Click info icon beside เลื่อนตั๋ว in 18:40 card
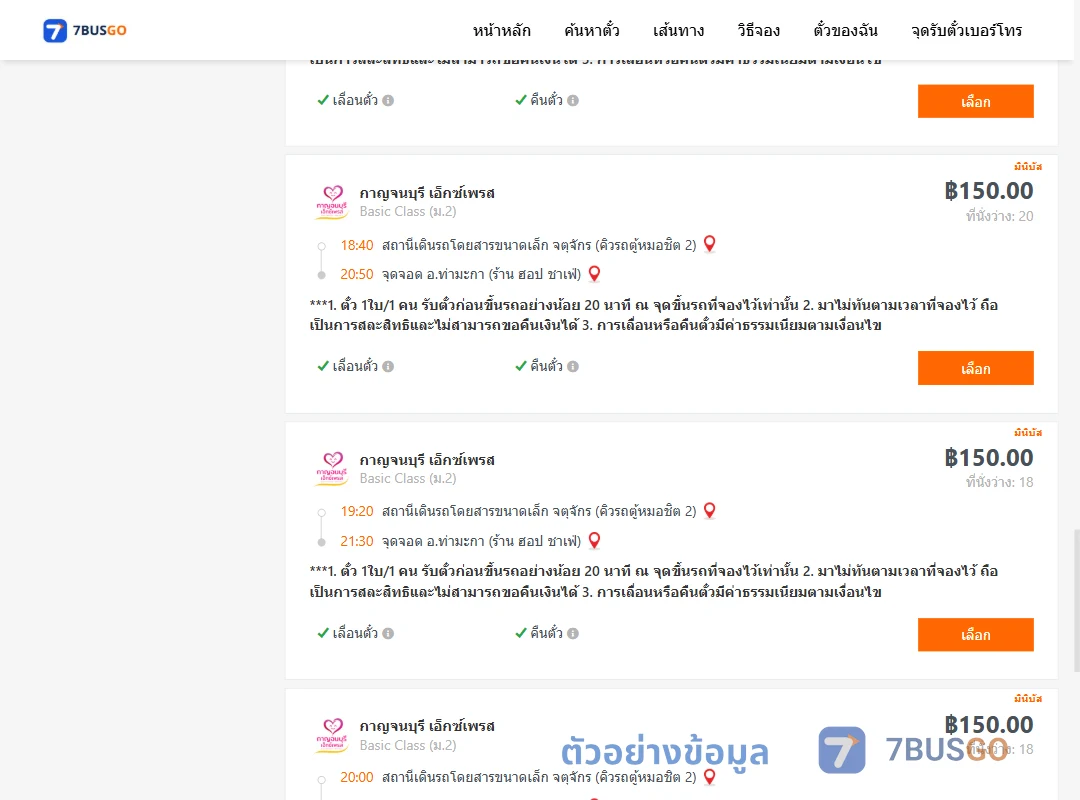 click(388, 367)
